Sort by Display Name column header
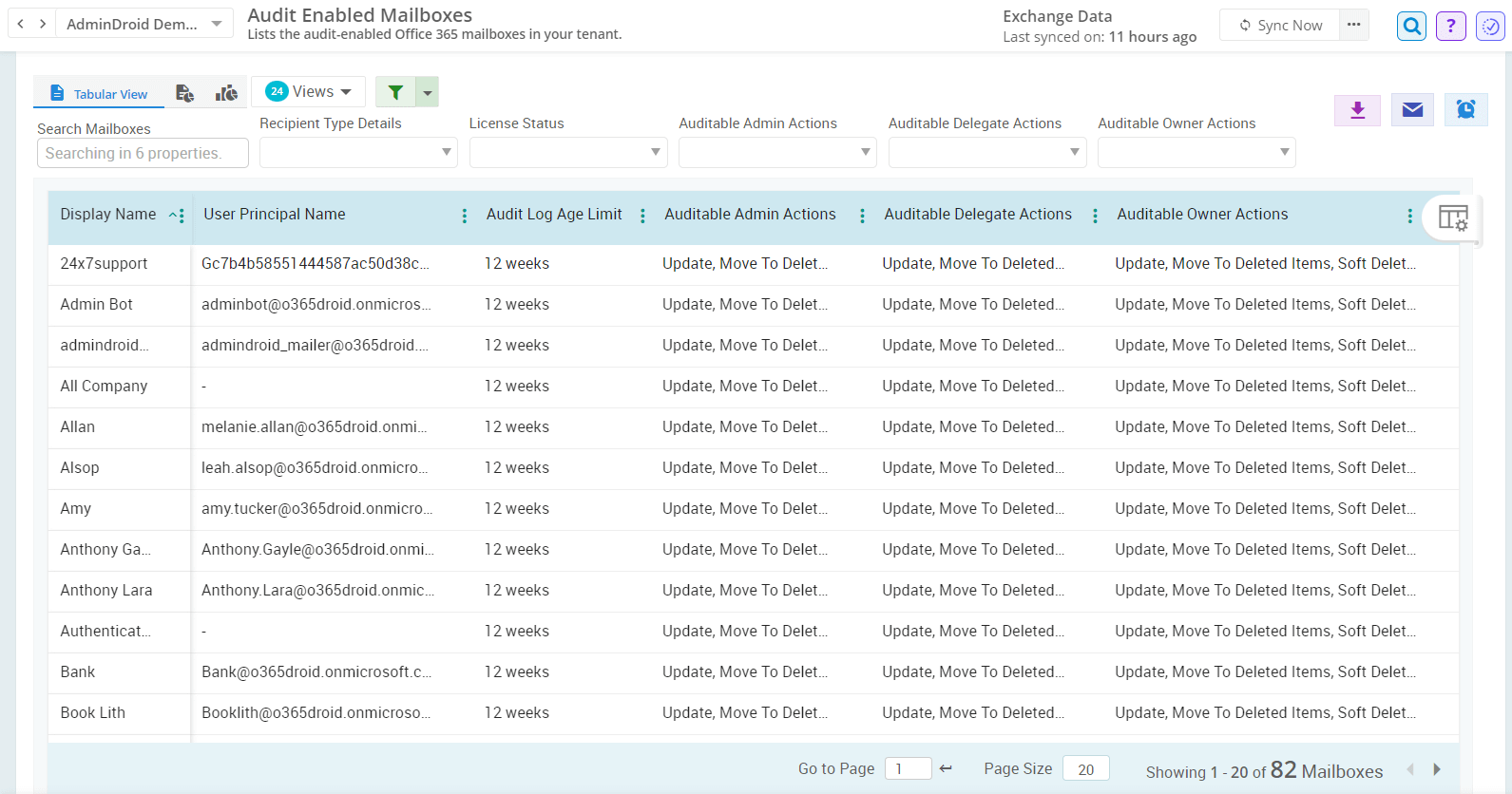This screenshot has height=794, width=1512. click(108, 215)
